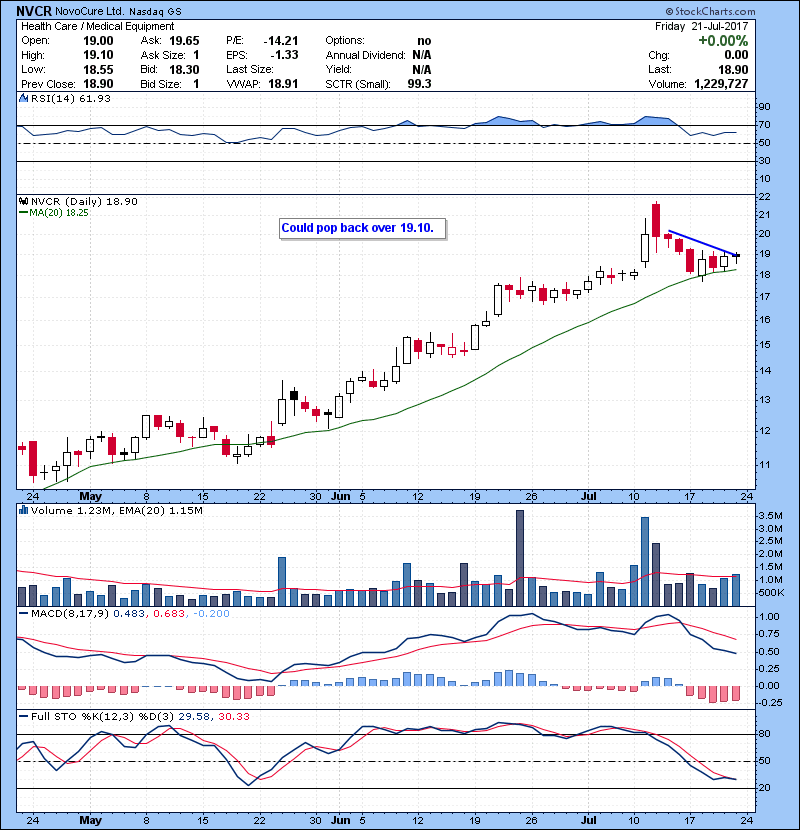
Task: Click the Bid Size label
Action: pos(161,84)
